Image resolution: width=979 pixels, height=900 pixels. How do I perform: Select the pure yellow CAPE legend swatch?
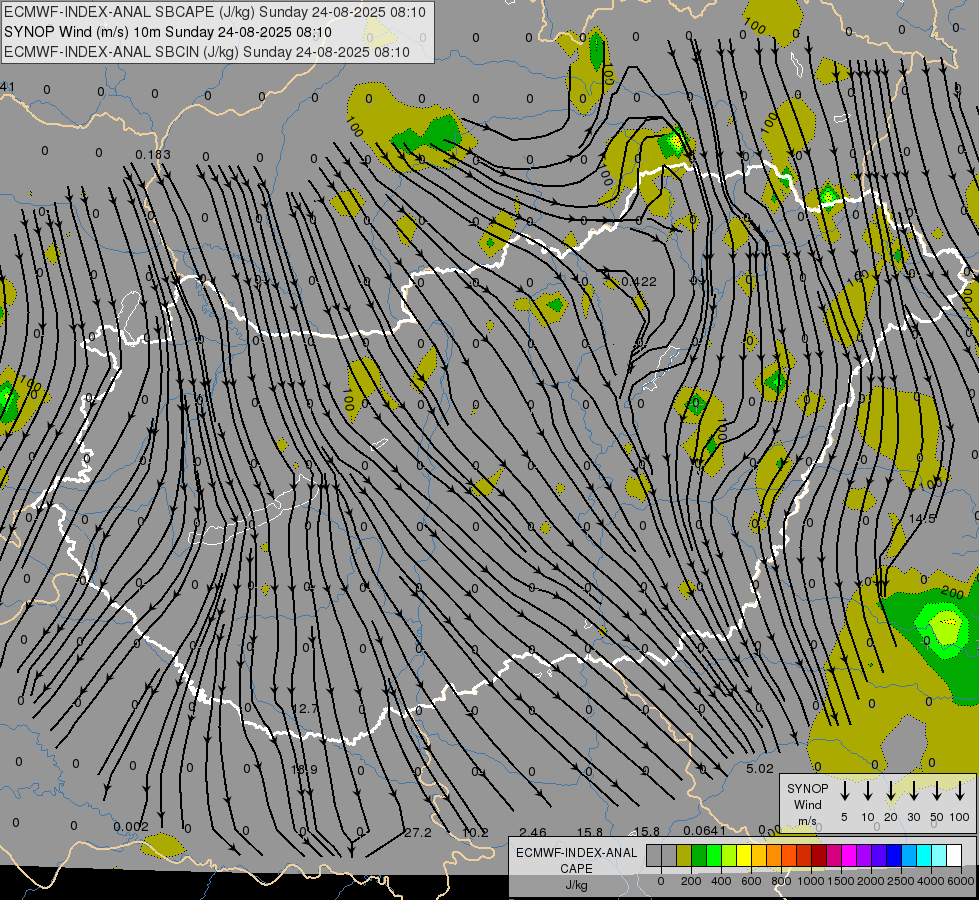(744, 855)
